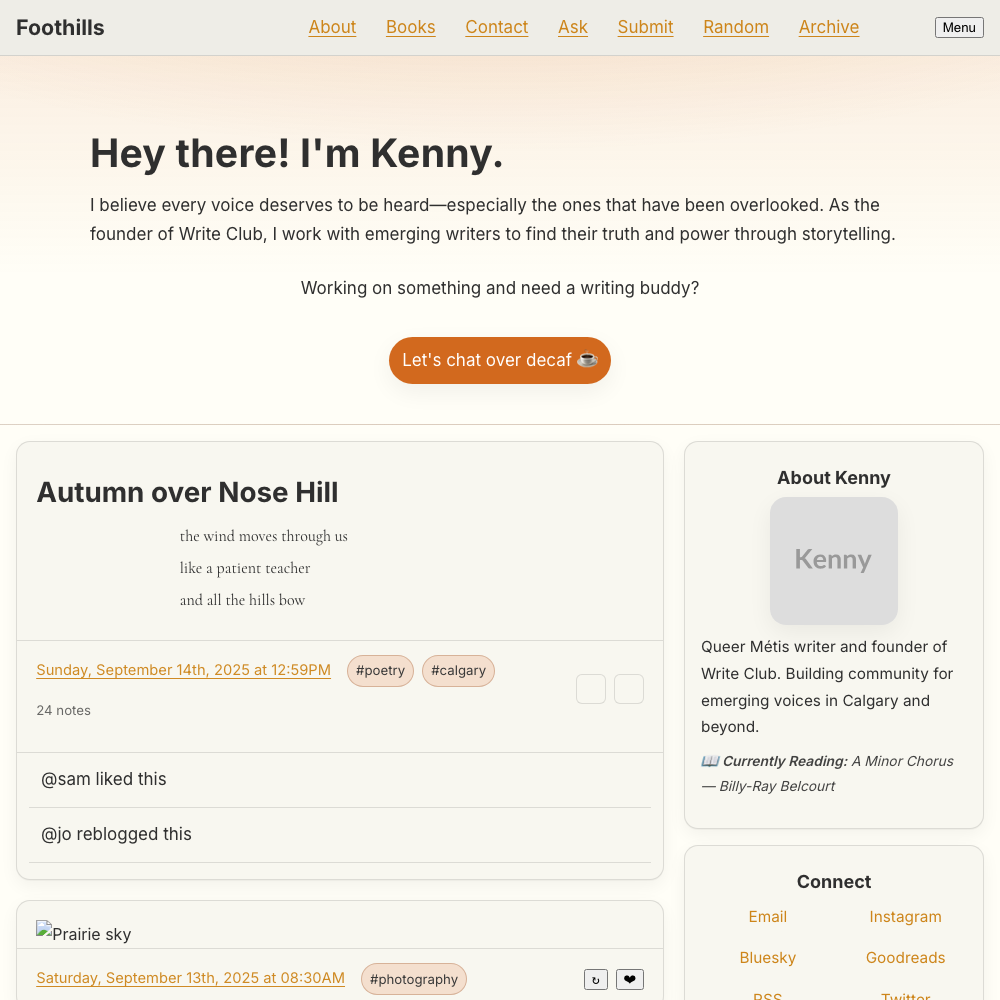Open the Menu button in the header

tap(958, 27)
